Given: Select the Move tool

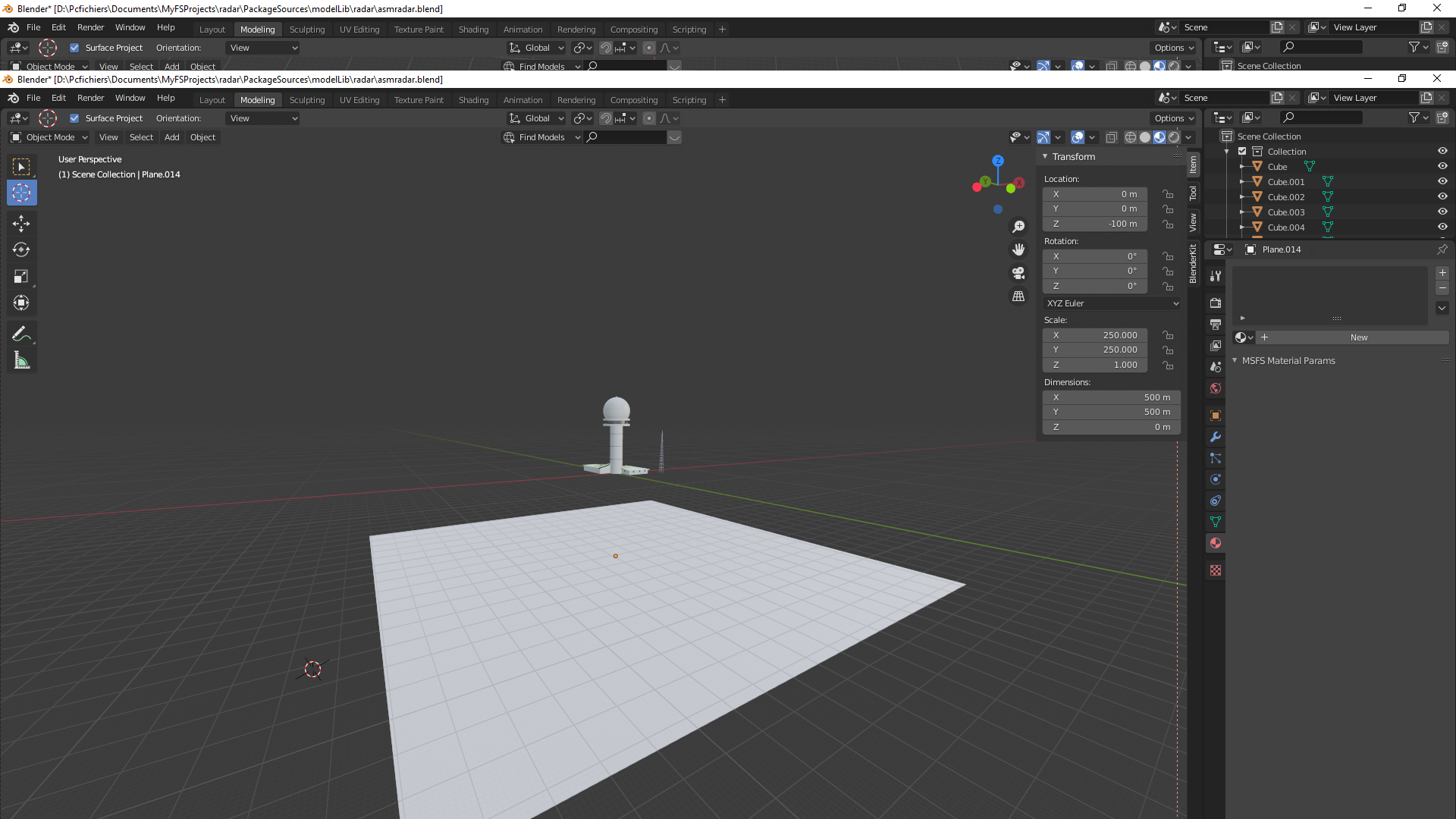Looking at the screenshot, I should (x=21, y=223).
